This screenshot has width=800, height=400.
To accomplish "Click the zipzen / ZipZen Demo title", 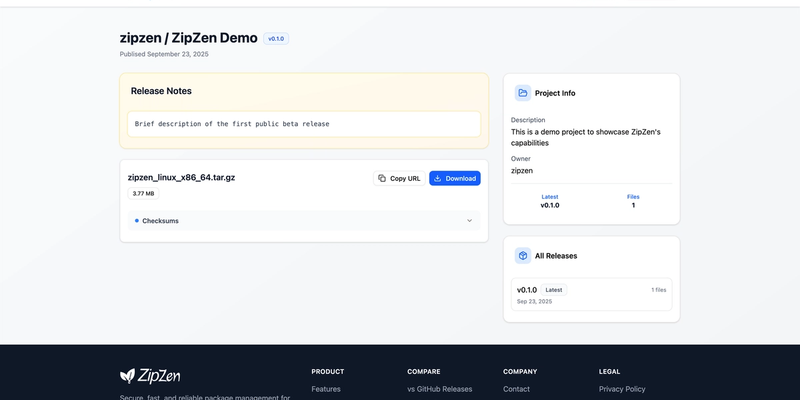I will click(x=188, y=38).
